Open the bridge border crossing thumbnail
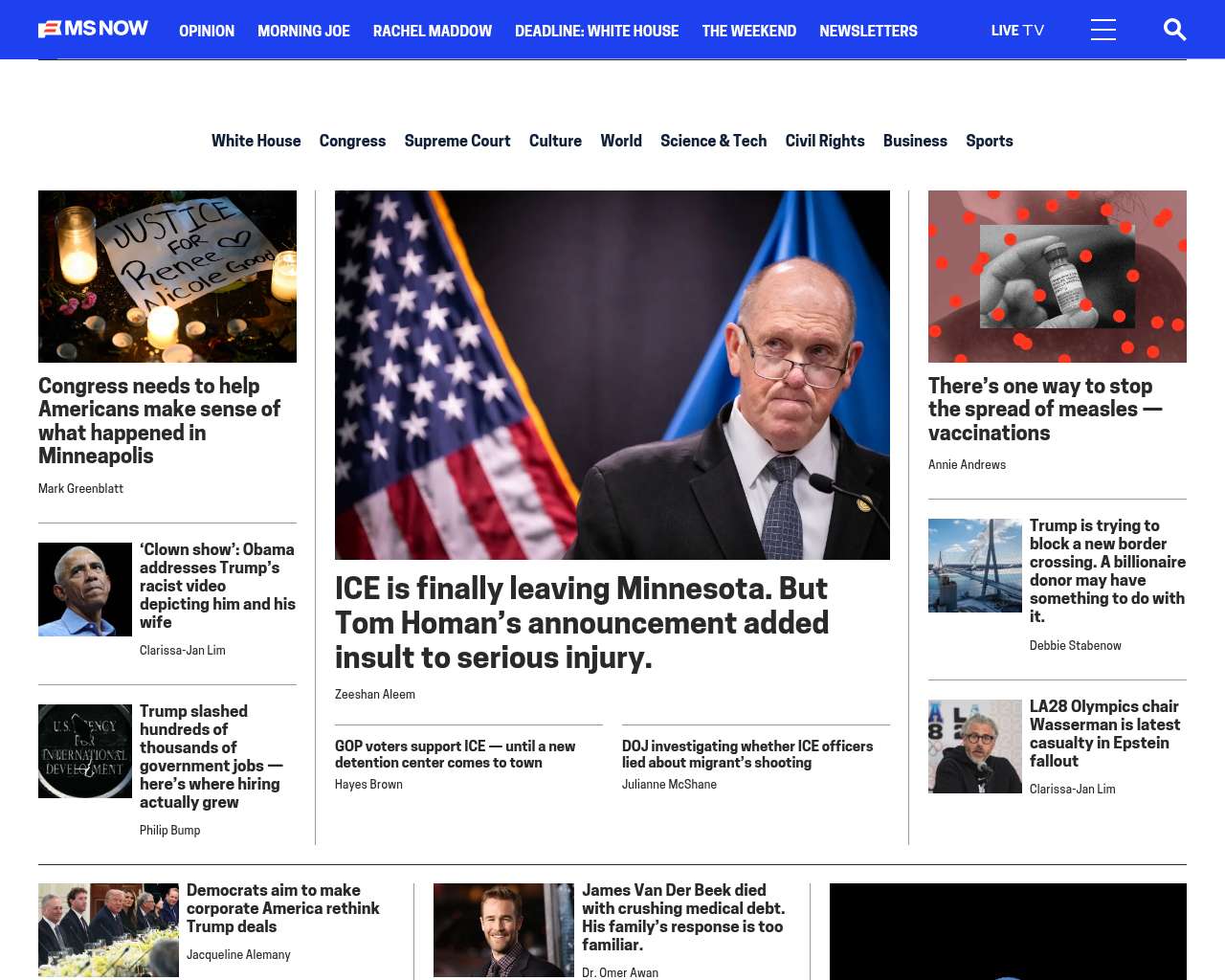This screenshot has width=1225, height=980. click(975, 566)
